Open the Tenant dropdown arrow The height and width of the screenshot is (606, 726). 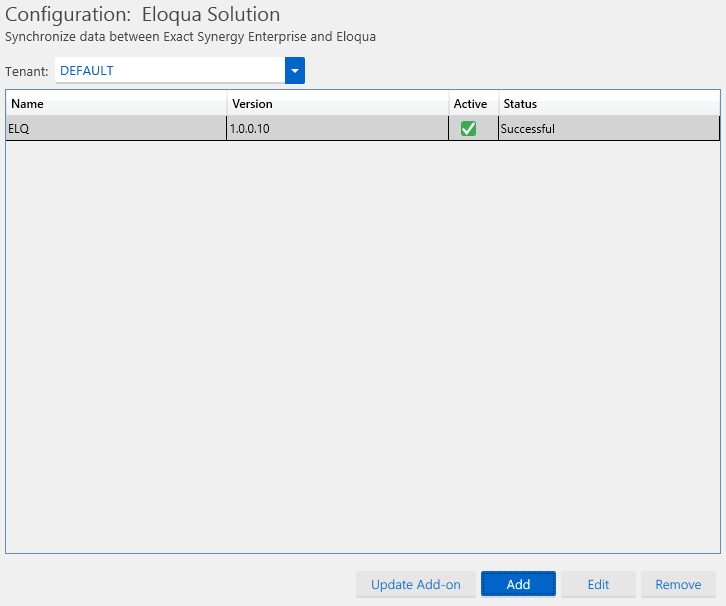point(294,71)
